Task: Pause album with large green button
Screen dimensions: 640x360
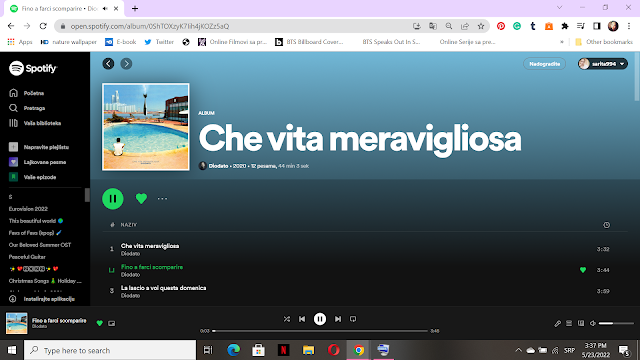Action: (x=113, y=199)
